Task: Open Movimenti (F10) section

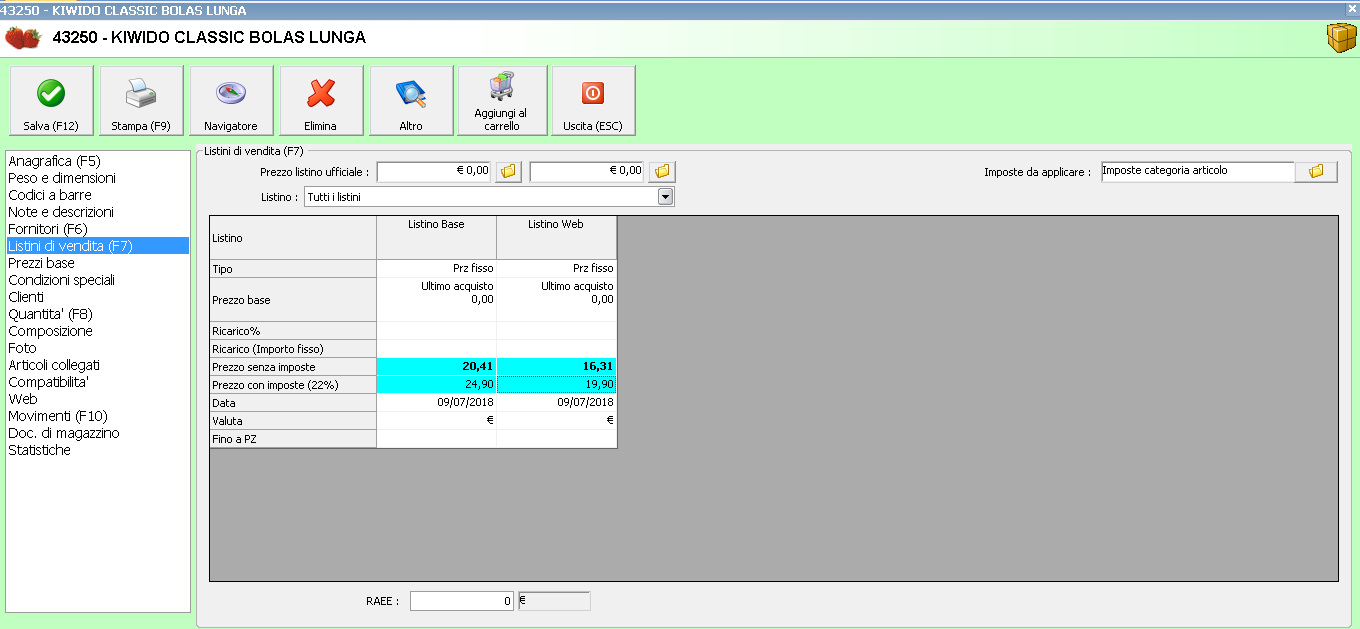Action: [x=98, y=415]
